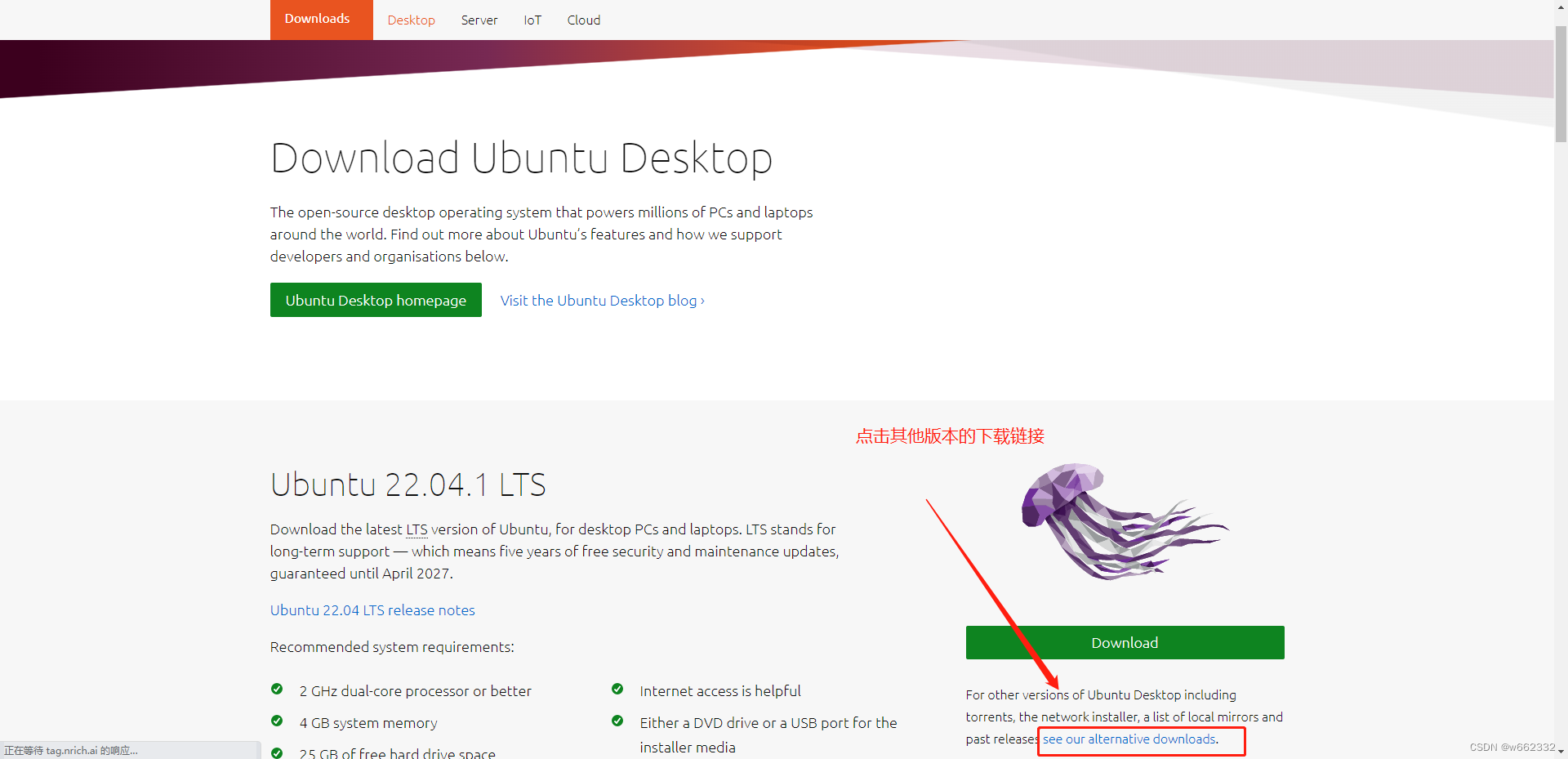1568x759 pixels.
Task: Open the Downloads tab
Action: (321, 20)
